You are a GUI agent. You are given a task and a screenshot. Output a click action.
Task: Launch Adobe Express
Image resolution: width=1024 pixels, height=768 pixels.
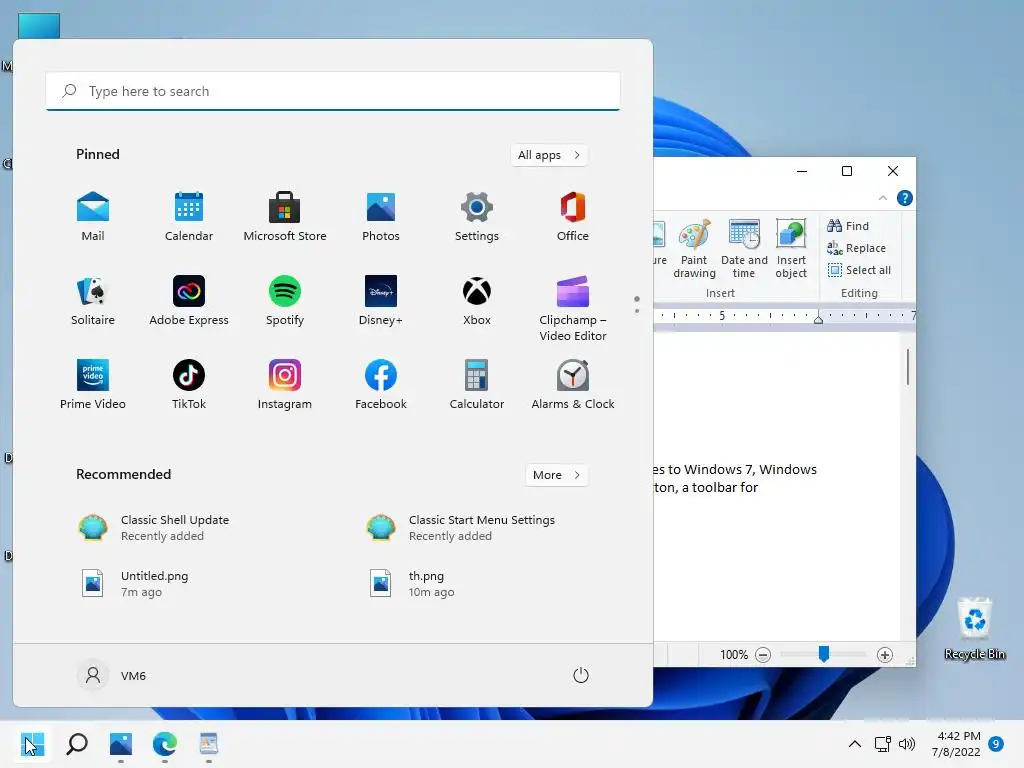tap(189, 300)
